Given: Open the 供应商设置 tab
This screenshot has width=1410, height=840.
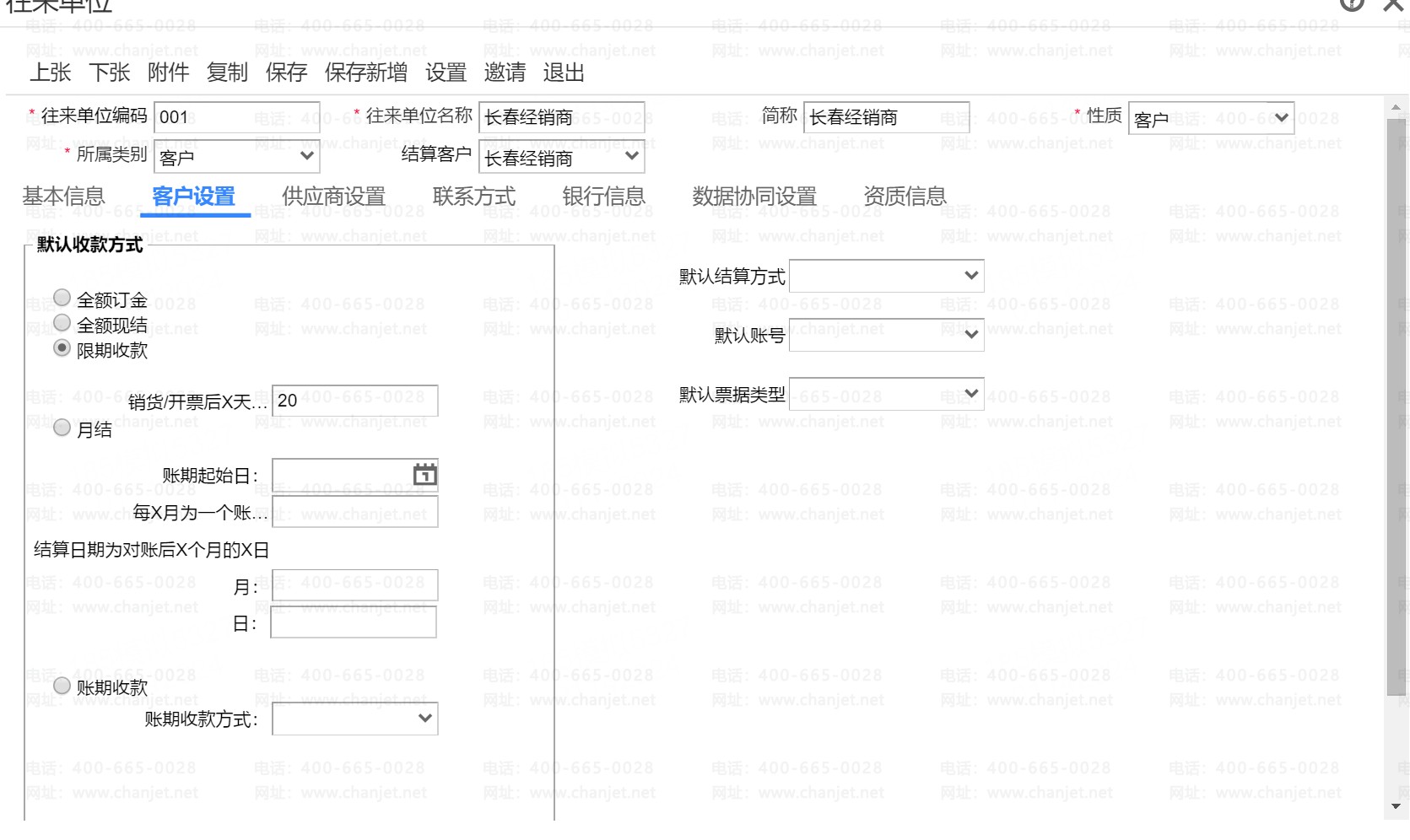Looking at the screenshot, I should pyautogui.click(x=333, y=197).
